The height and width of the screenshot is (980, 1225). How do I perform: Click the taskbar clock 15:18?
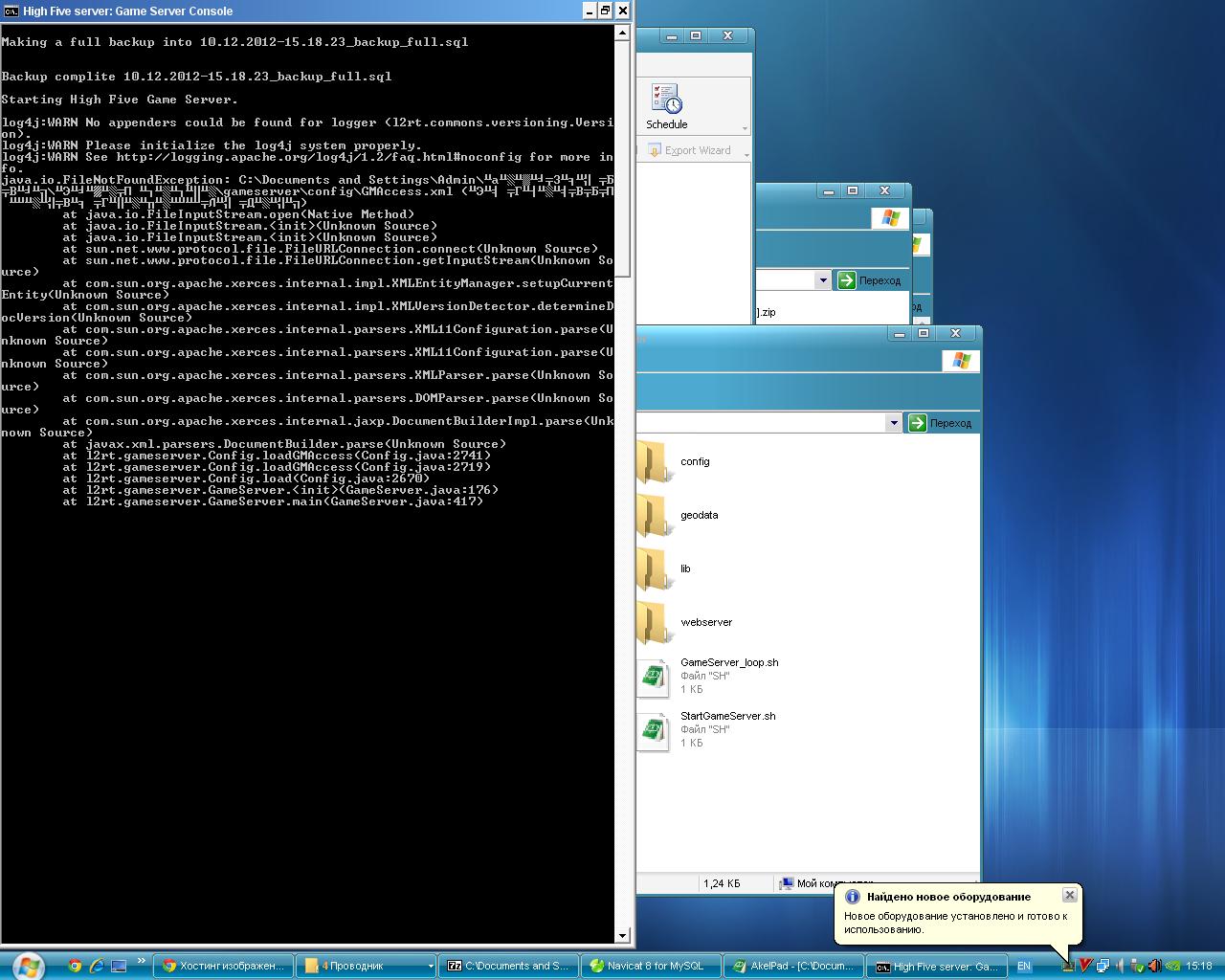1199,967
